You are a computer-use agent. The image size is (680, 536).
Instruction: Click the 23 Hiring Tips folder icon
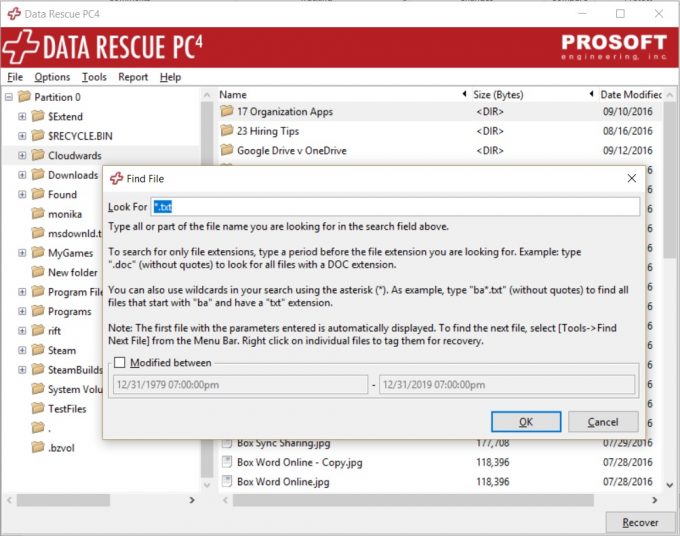[x=226, y=131]
